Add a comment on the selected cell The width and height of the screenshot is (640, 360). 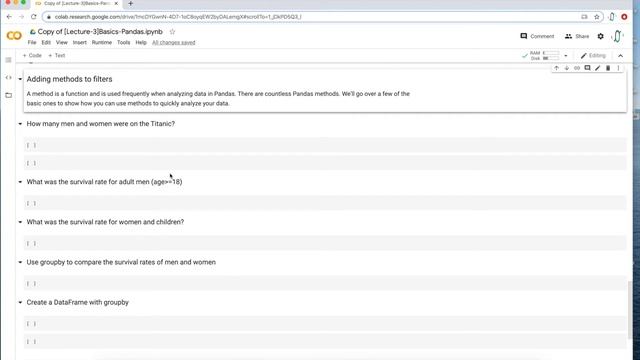point(587,68)
